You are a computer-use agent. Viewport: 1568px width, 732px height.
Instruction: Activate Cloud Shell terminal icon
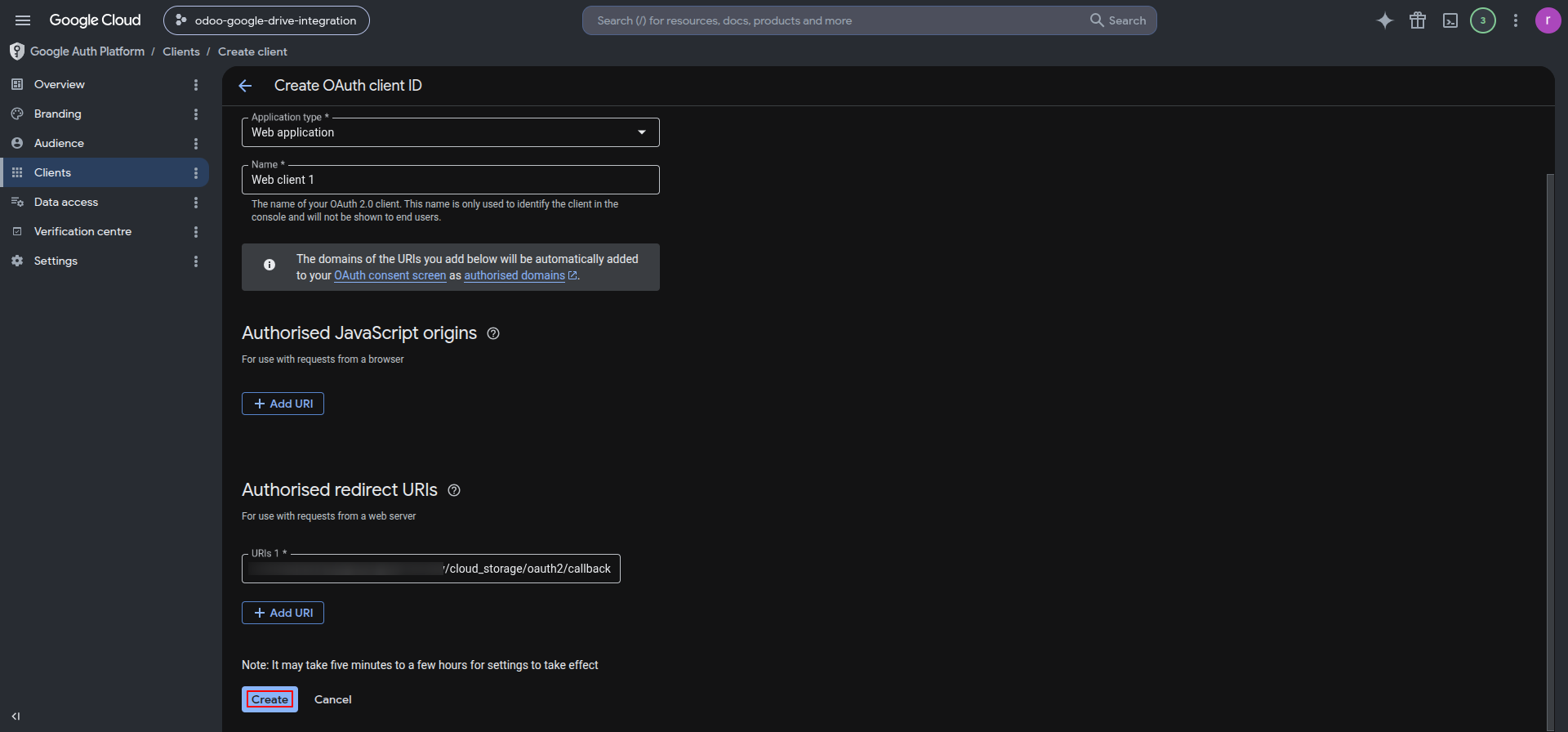pos(1450,20)
